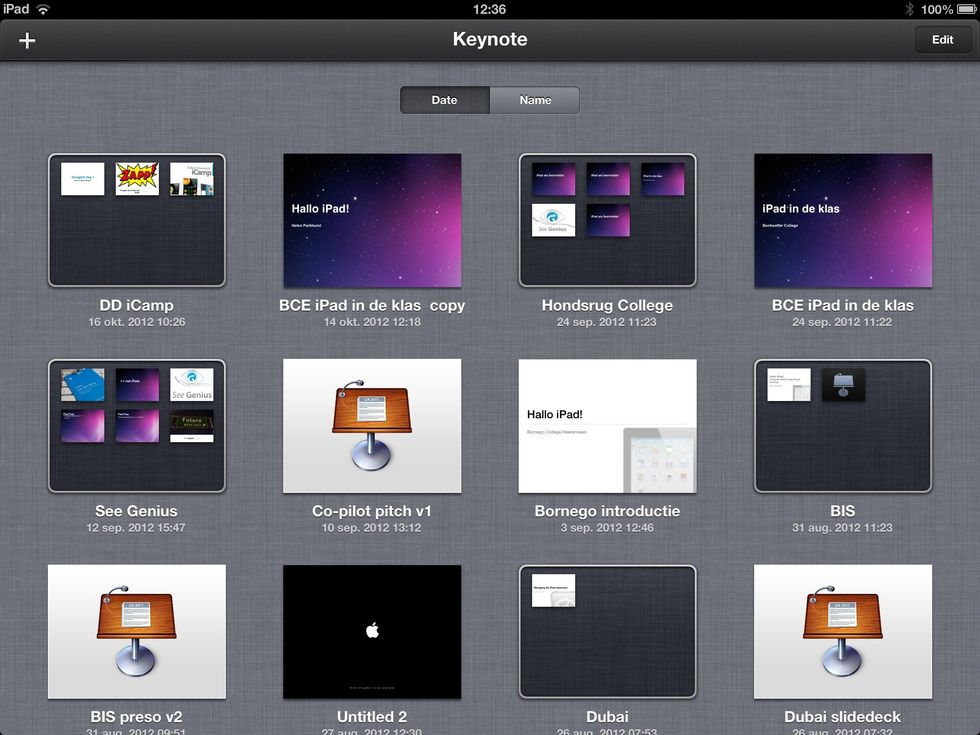Open the DD iCamp presentation

[x=137, y=220]
